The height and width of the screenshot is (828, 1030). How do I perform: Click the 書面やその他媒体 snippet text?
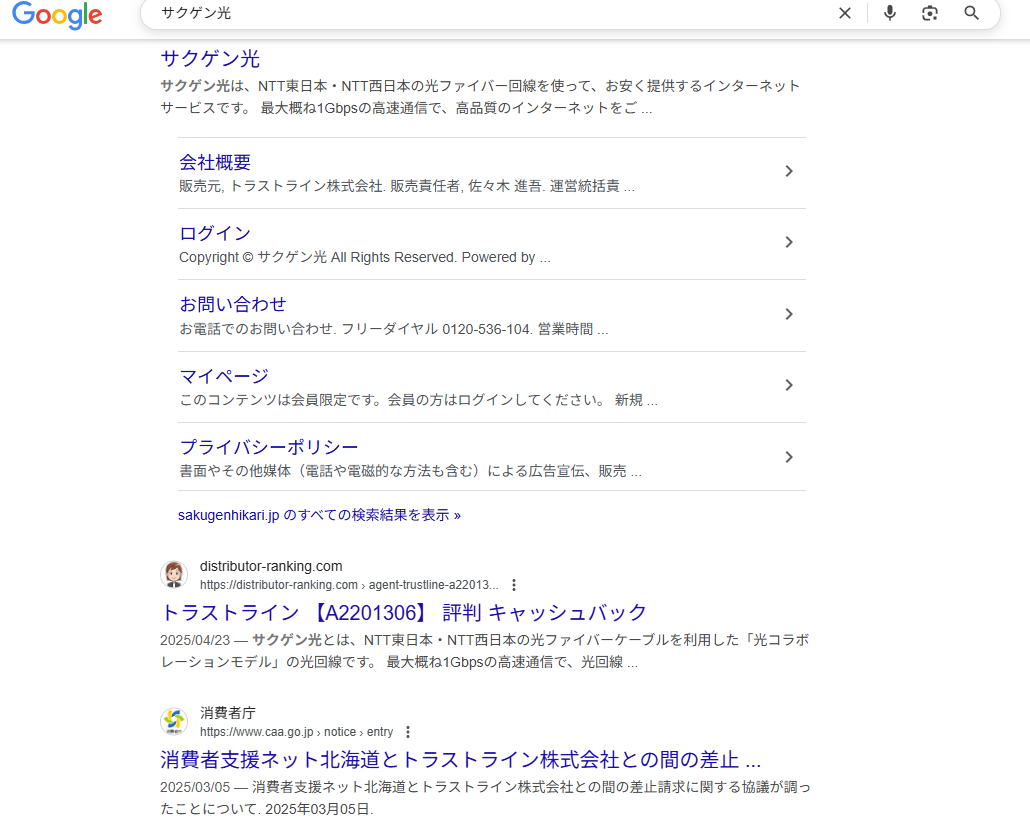click(x=410, y=471)
